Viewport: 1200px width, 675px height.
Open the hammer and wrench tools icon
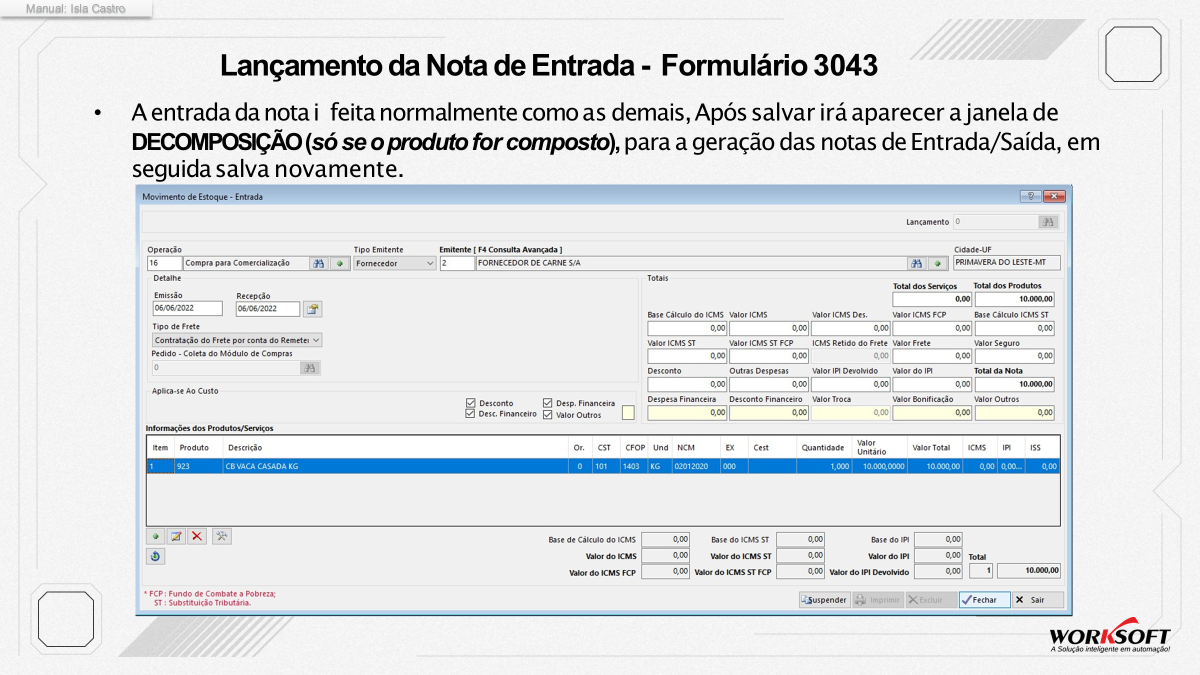click(x=222, y=536)
